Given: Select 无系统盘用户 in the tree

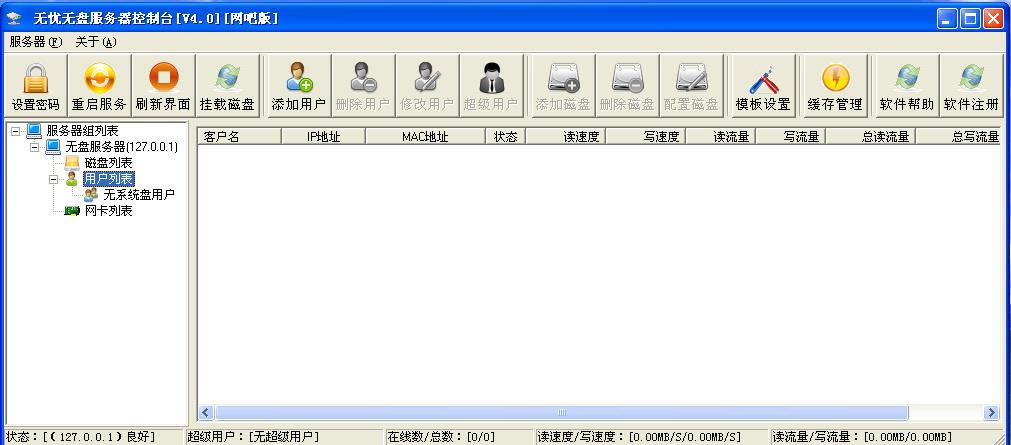Looking at the screenshot, I should tap(139, 194).
